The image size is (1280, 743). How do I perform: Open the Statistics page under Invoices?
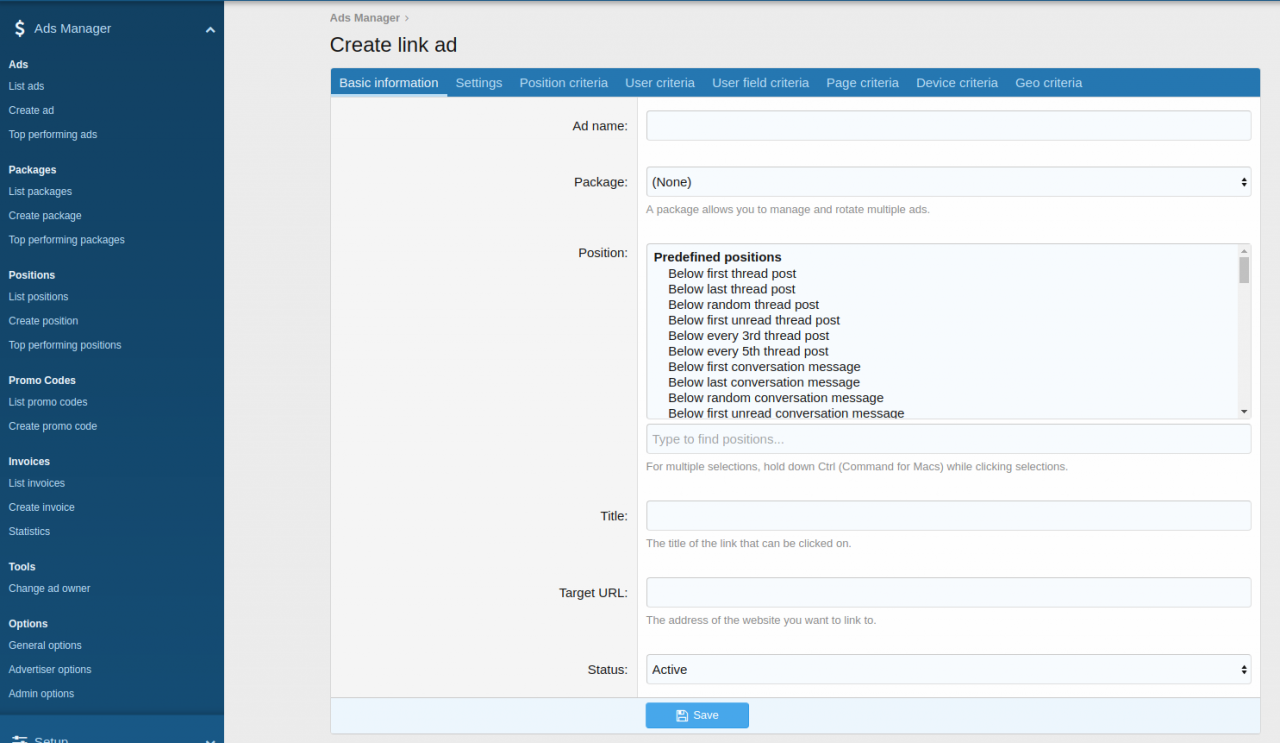[29, 531]
